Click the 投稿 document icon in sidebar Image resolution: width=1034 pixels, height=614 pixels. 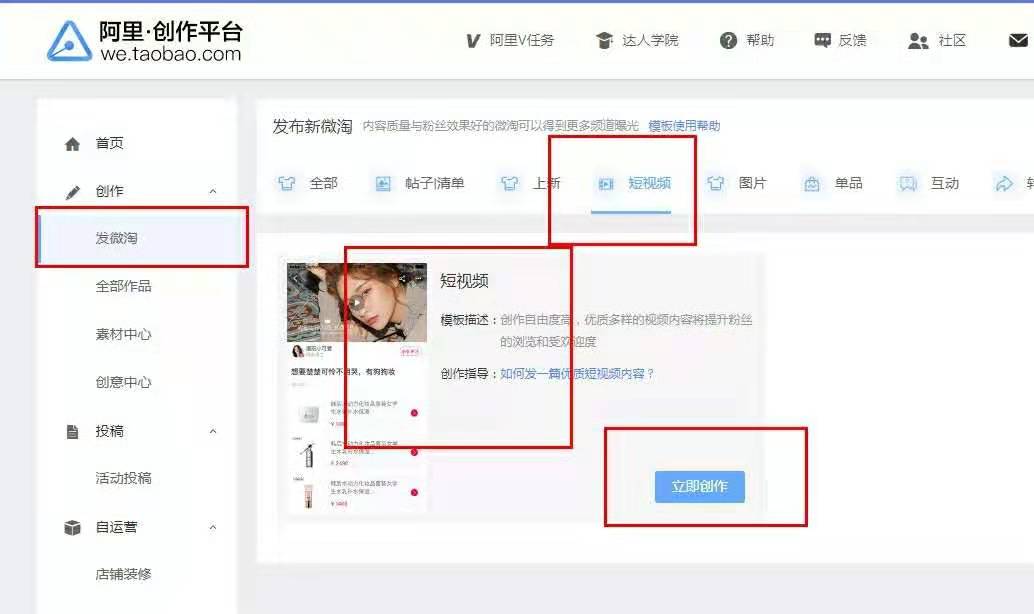[72, 431]
